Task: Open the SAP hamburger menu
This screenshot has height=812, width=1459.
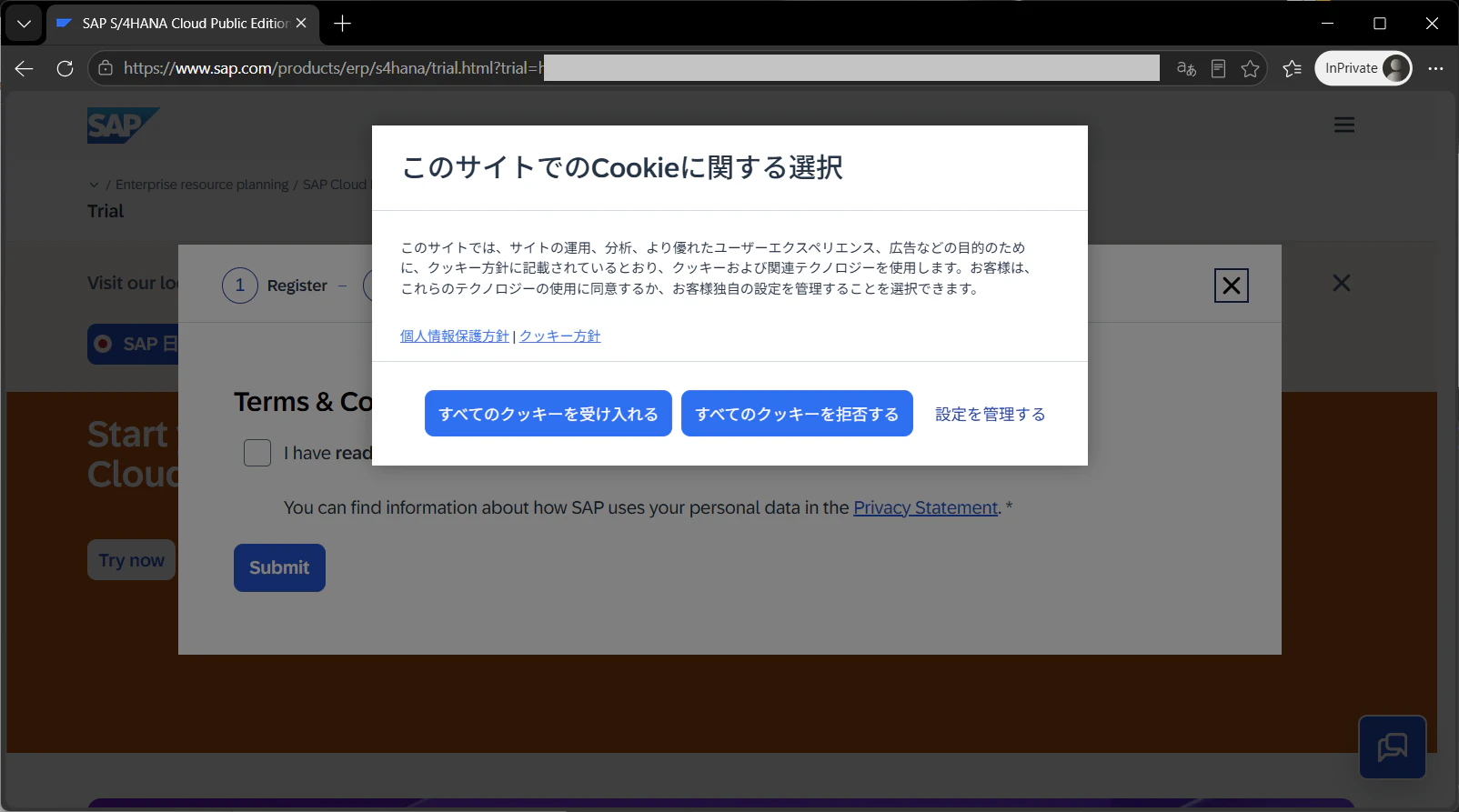Action: point(1344,125)
